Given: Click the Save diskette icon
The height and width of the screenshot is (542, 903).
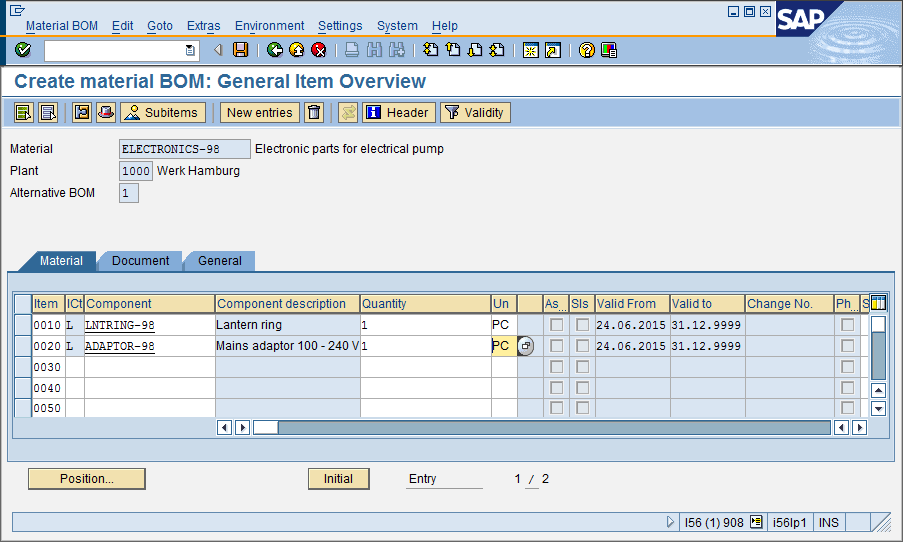Looking at the screenshot, I should pos(240,50).
